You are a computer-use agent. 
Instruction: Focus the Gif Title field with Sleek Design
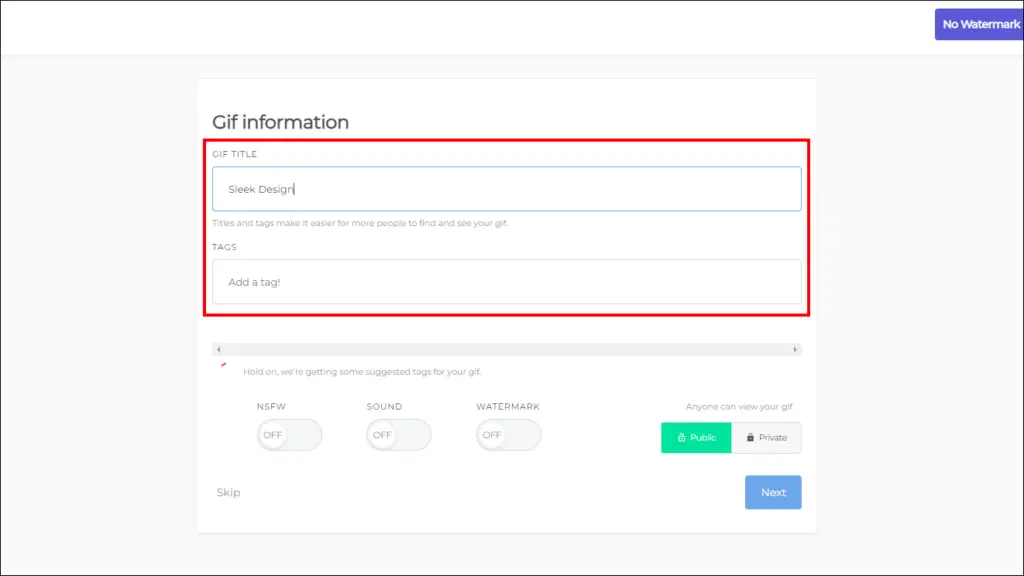(507, 189)
